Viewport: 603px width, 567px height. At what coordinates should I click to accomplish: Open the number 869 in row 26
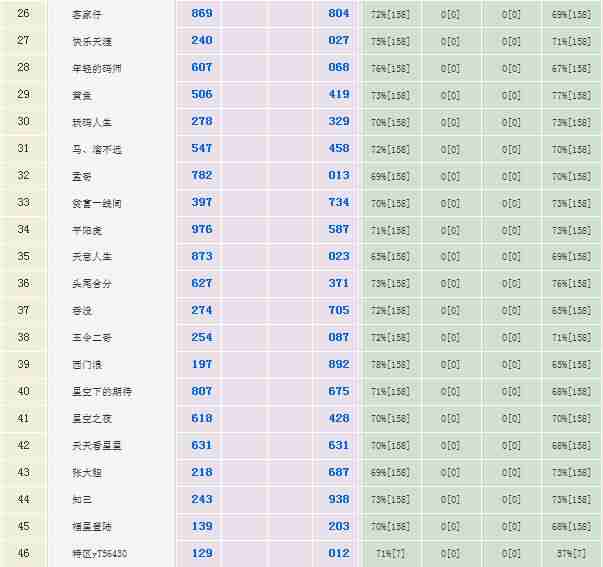(x=202, y=14)
